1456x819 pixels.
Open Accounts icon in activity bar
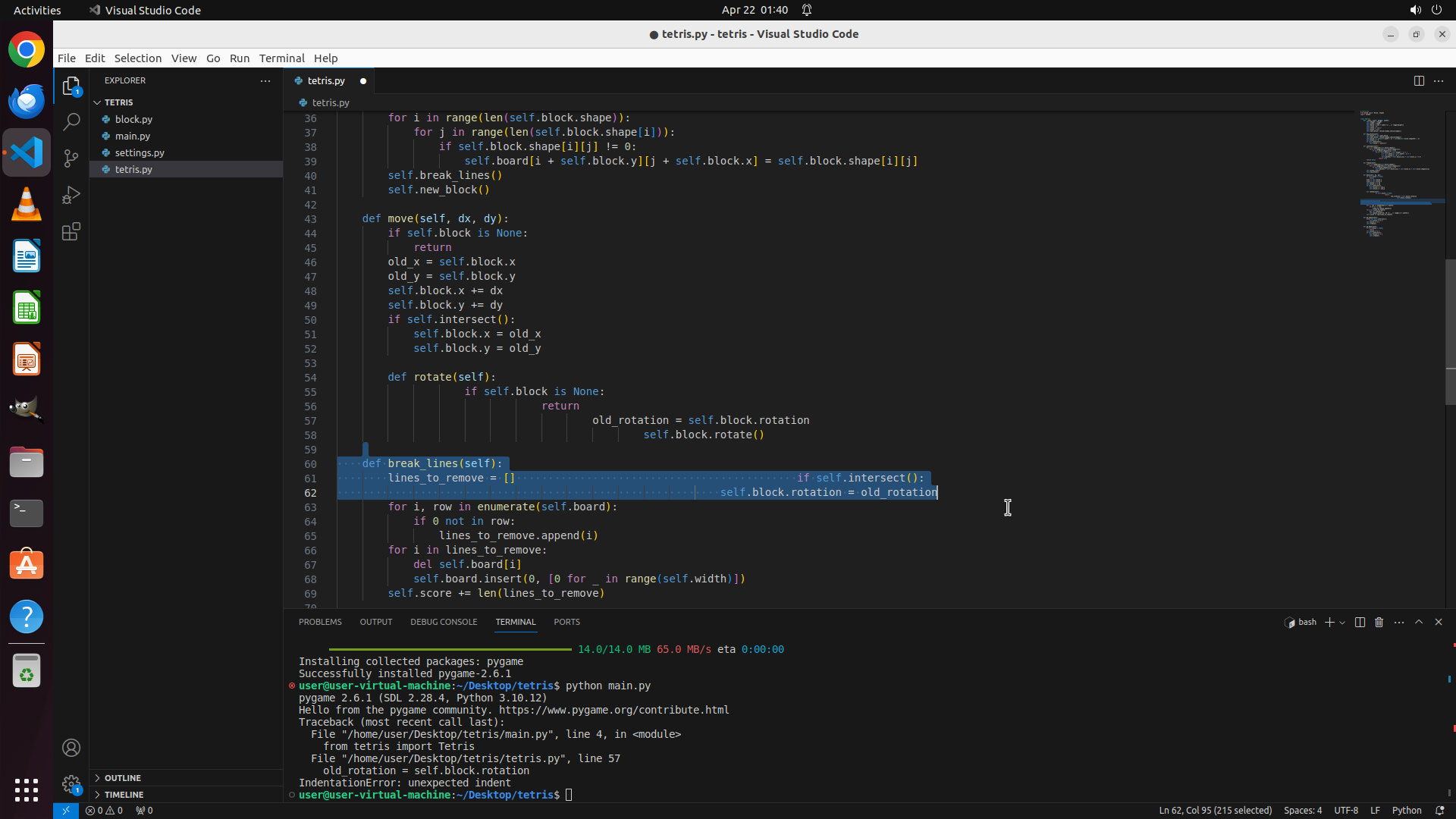(x=71, y=748)
